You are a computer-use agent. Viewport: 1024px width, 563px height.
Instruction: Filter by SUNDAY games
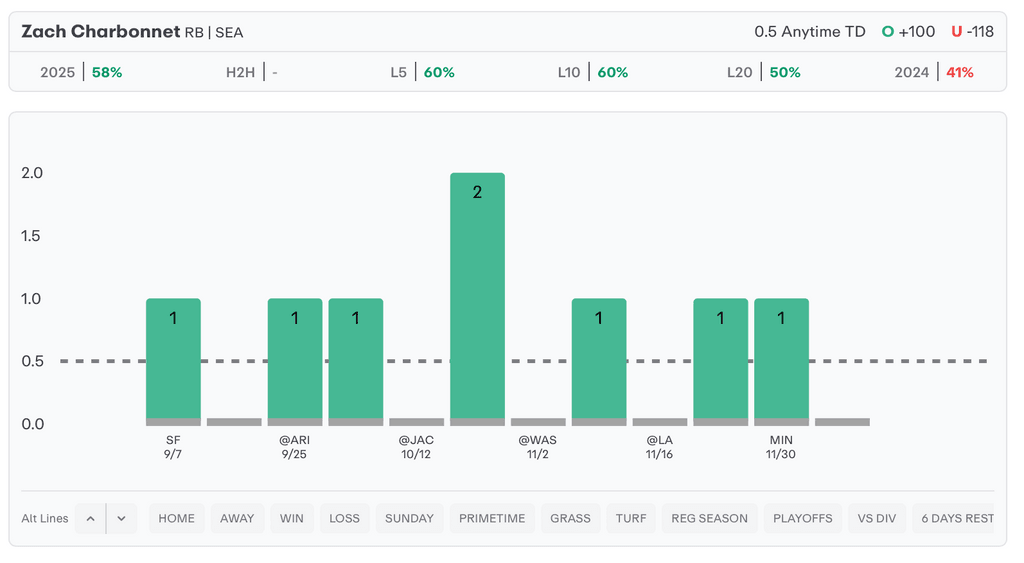coord(409,518)
